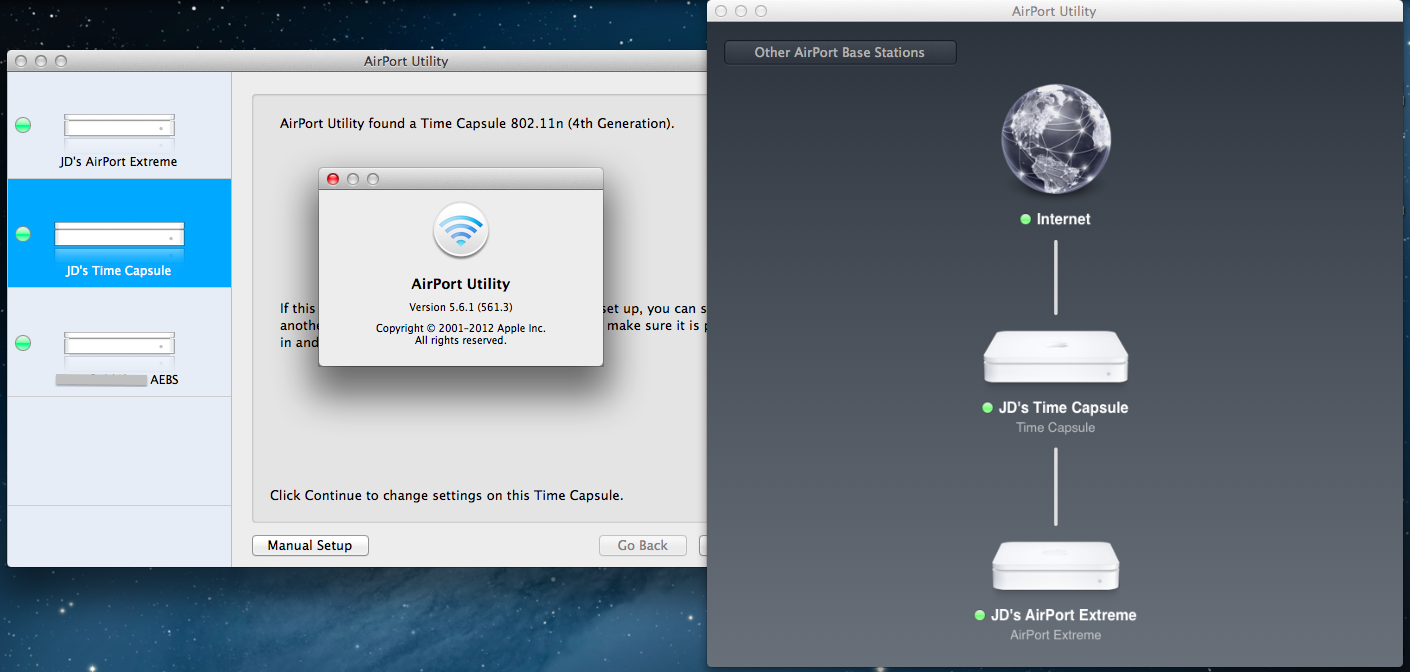Click the Internet label in network diagram
This screenshot has height=672, width=1410.
[1063, 219]
